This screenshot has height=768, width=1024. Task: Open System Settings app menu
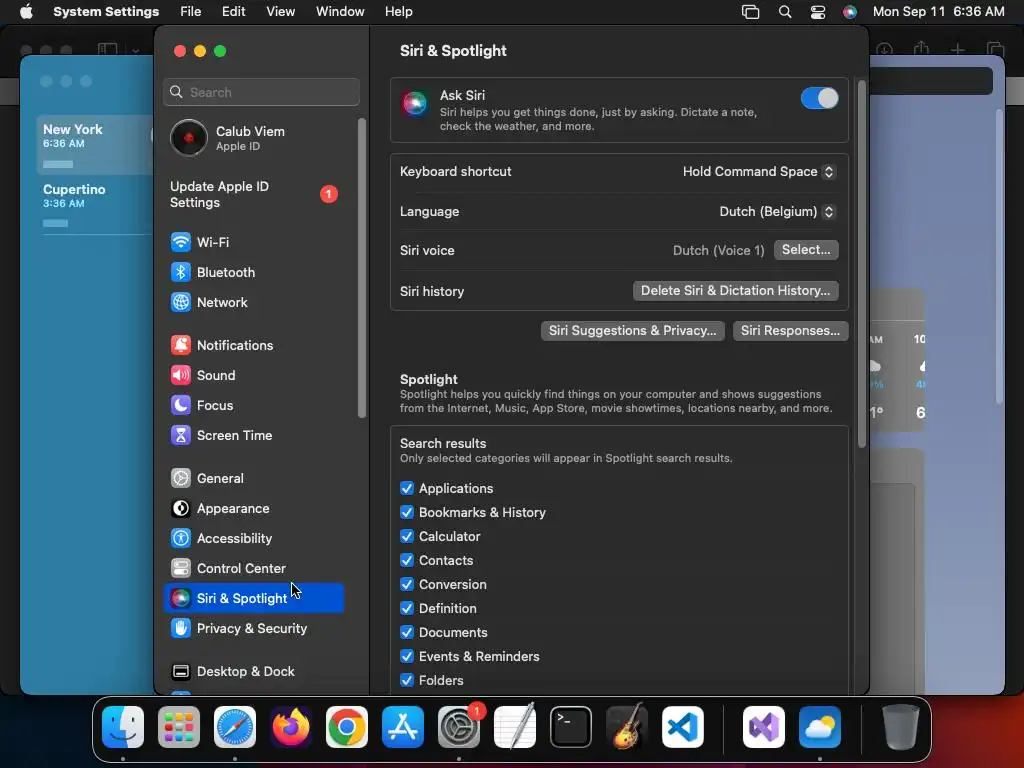point(106,12)
